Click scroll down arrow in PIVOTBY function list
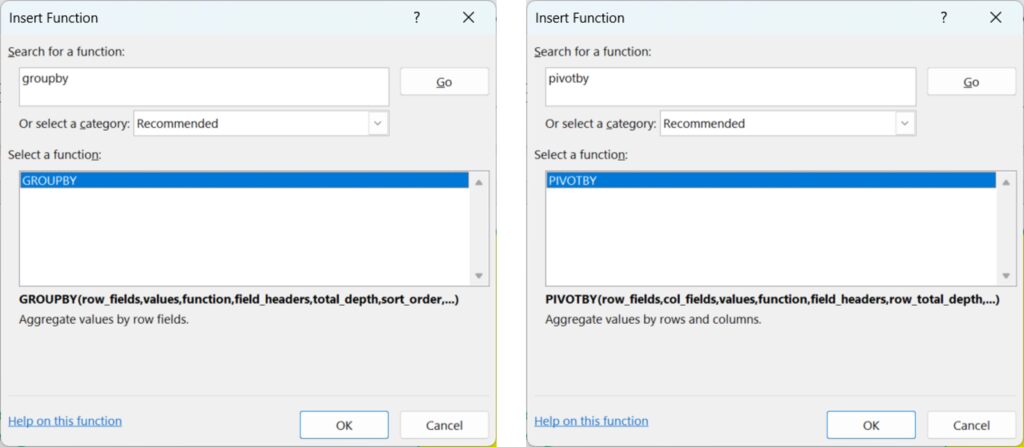1024x447 pixels. (1006, 276)
